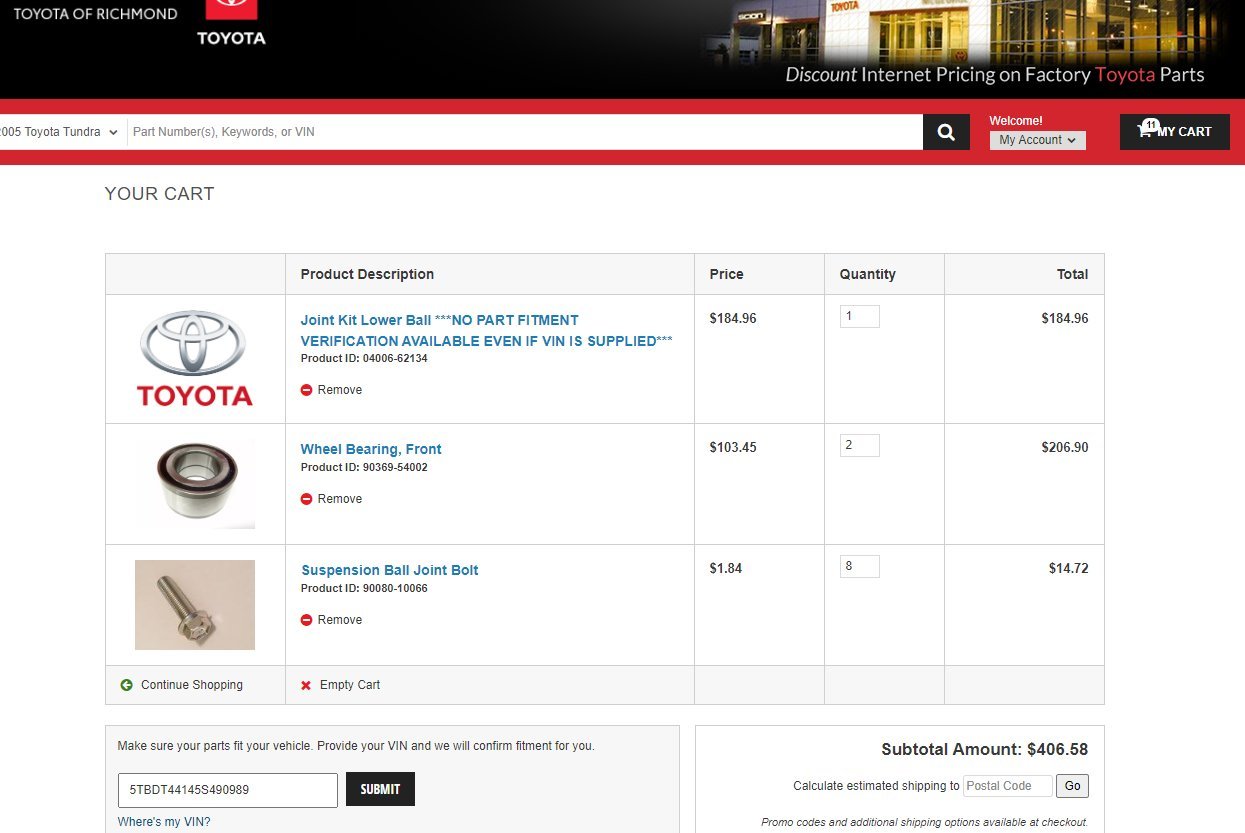Click the Postal Code shipping field
Image resolution: width=1245 pixels, height=833 pixels.
coord(1008,786)
